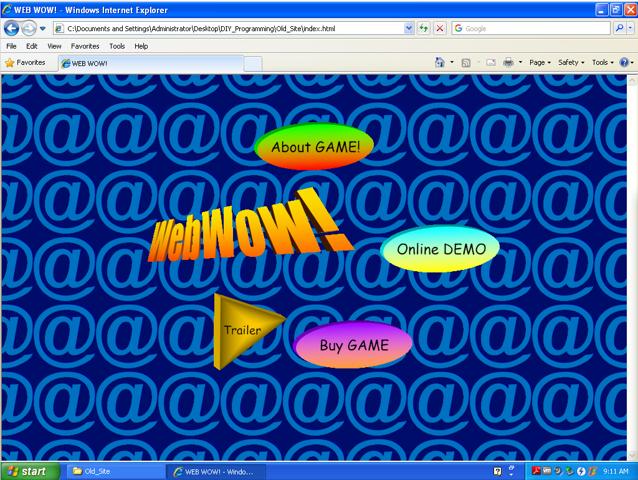This screenshot has height=480, width=638.
Task: Click the 9:11 AM system clock
Action: coord(616,471)
